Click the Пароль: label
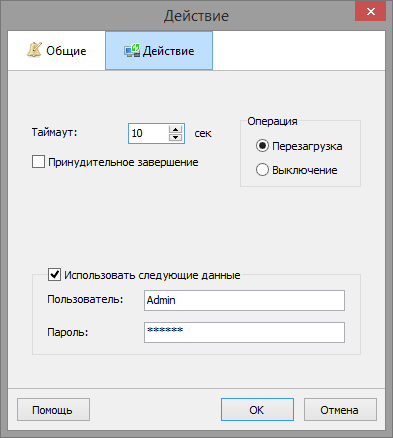The height and width of the screenshot is (438, 393). (68, 332)
